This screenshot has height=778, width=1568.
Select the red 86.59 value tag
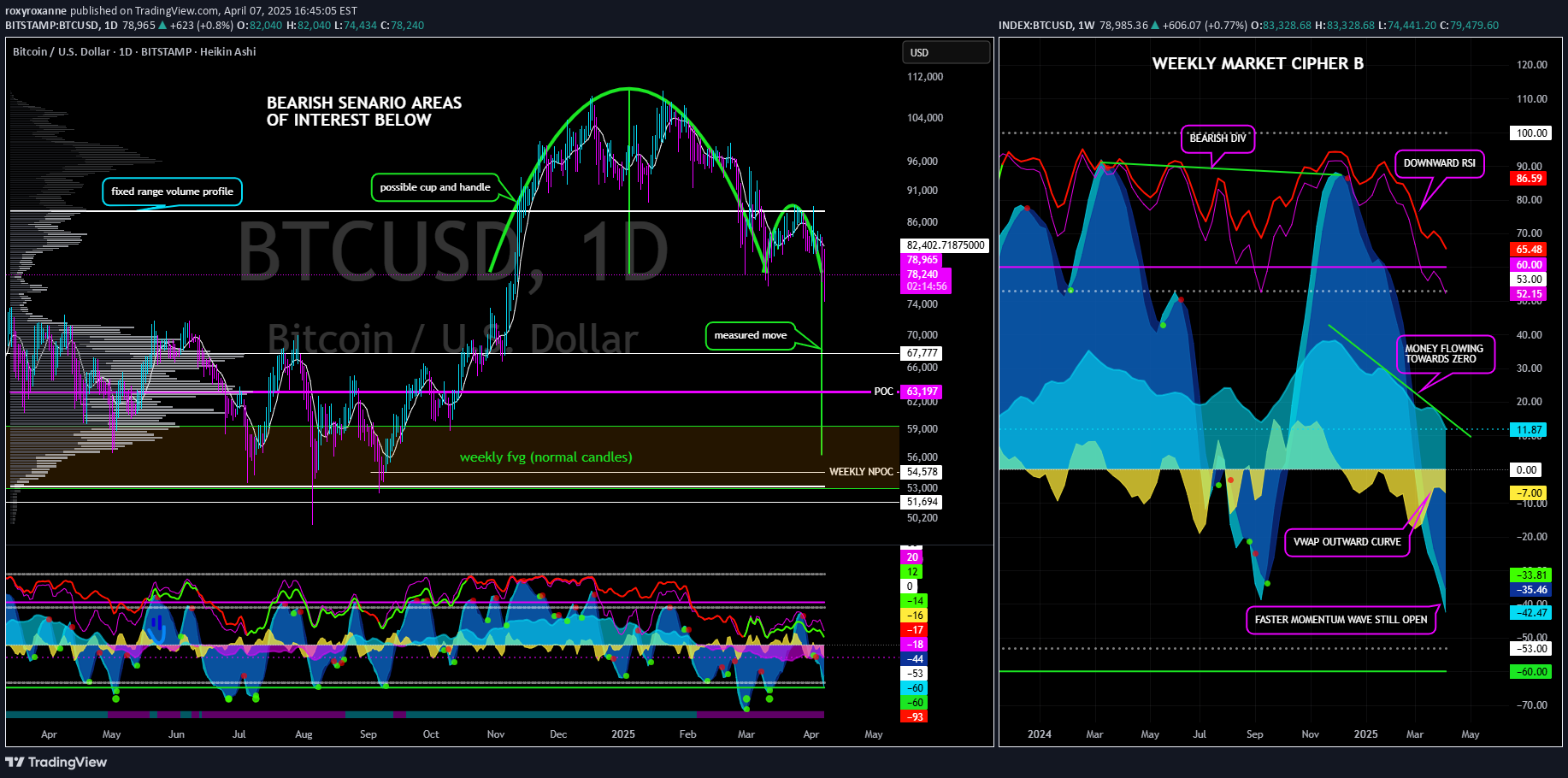pyautogui.click(x=1530, y=179)
